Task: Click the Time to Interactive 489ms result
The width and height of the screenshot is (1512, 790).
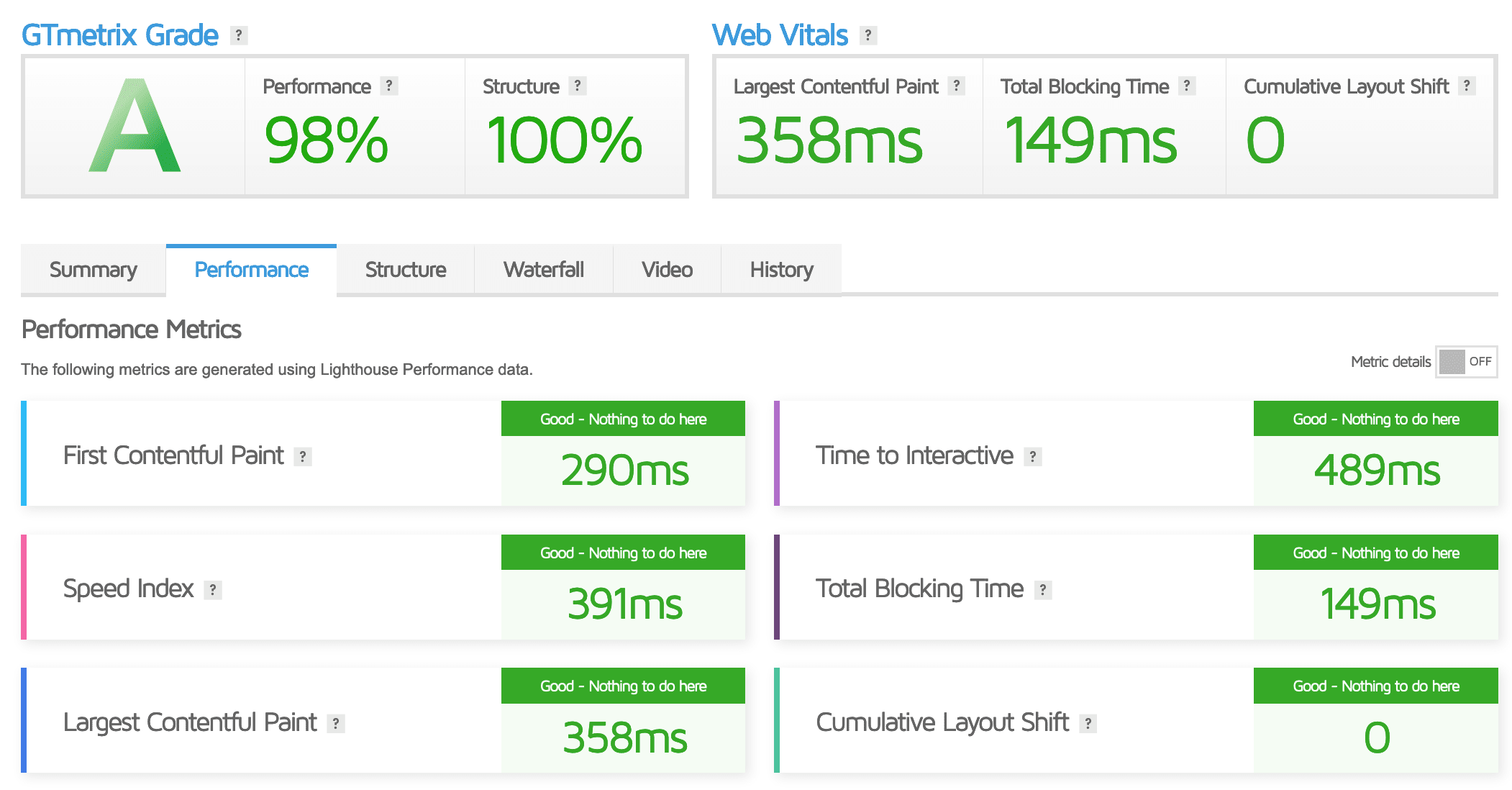Action: (1376, 471)
